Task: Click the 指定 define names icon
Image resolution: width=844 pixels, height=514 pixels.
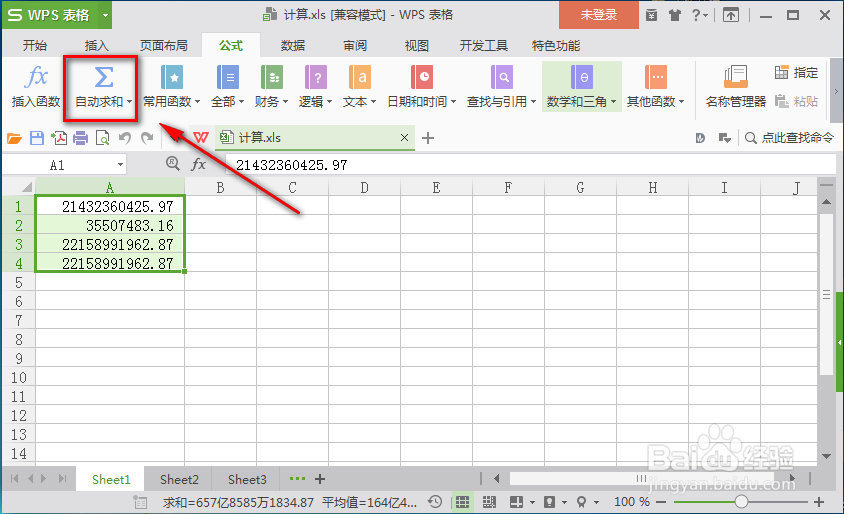Action: tap(782, 72)
